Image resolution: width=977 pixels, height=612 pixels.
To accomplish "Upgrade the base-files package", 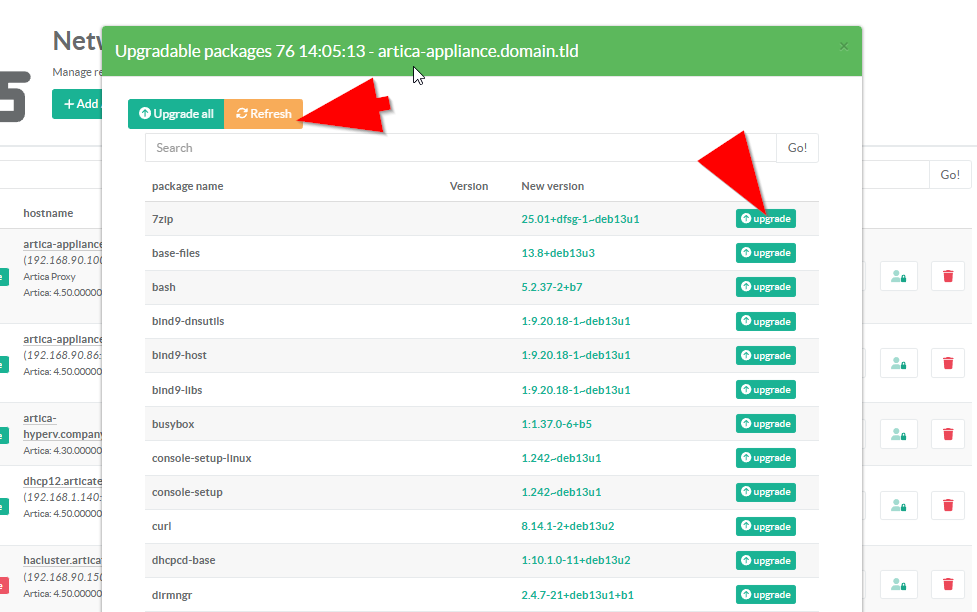I will pos(765,253).
